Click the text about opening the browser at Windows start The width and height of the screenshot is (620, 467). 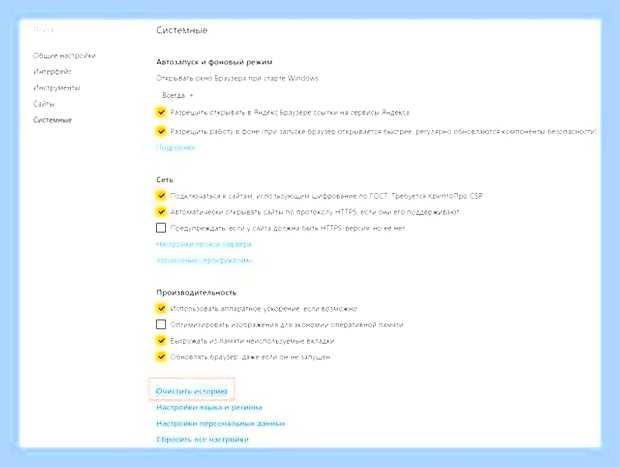pyautogui.click(x=237, y=78)
